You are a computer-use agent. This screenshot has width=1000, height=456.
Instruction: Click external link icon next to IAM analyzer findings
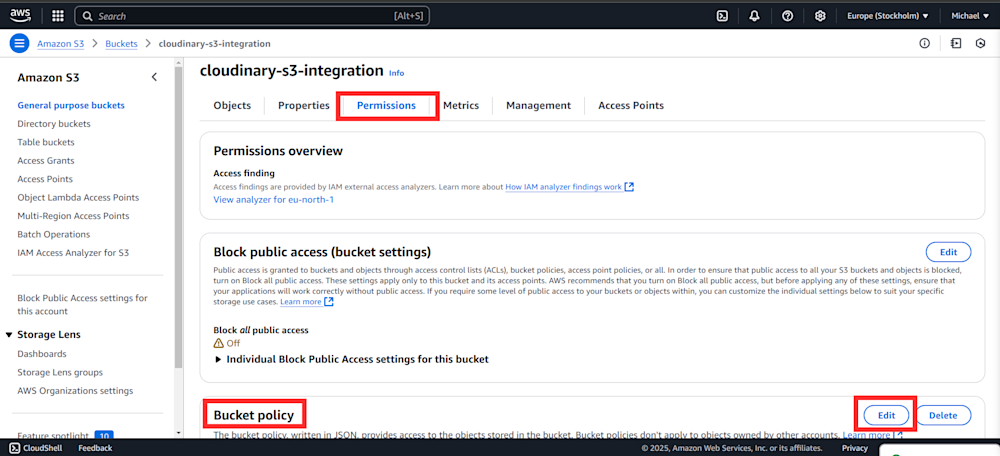(629, 187)
